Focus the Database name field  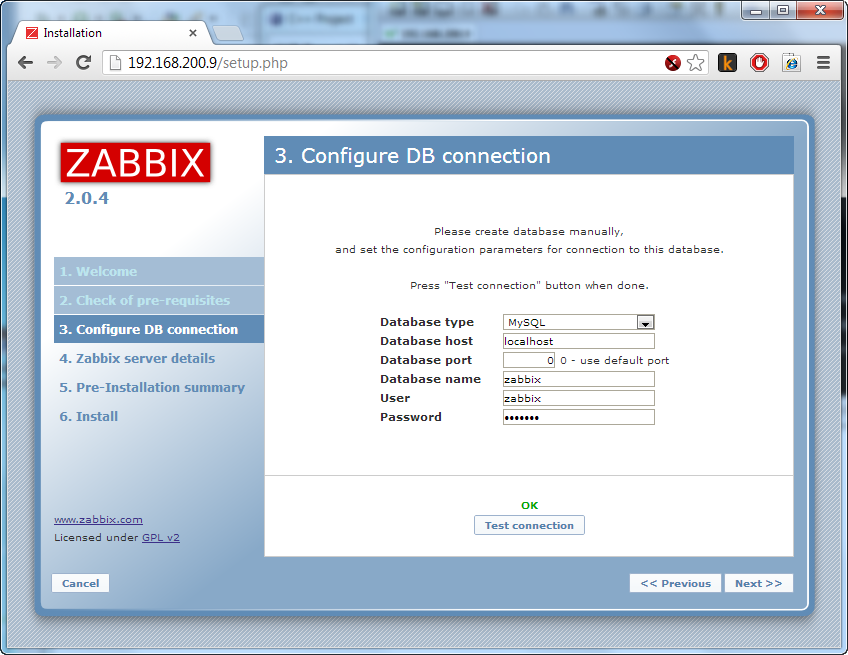point(579,379)
